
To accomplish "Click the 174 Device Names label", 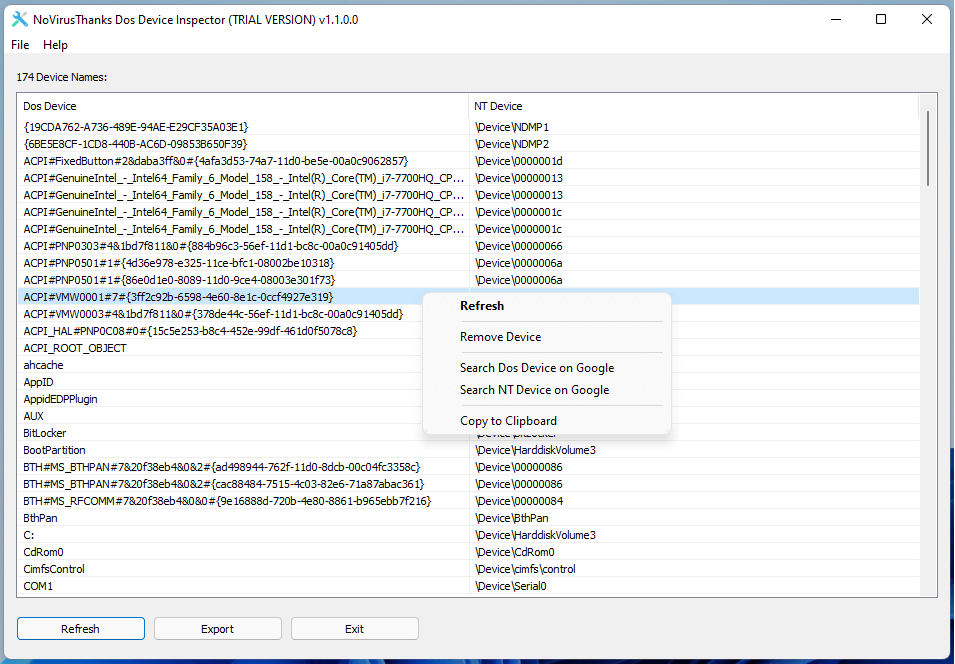I will click(x=62, y=77).
